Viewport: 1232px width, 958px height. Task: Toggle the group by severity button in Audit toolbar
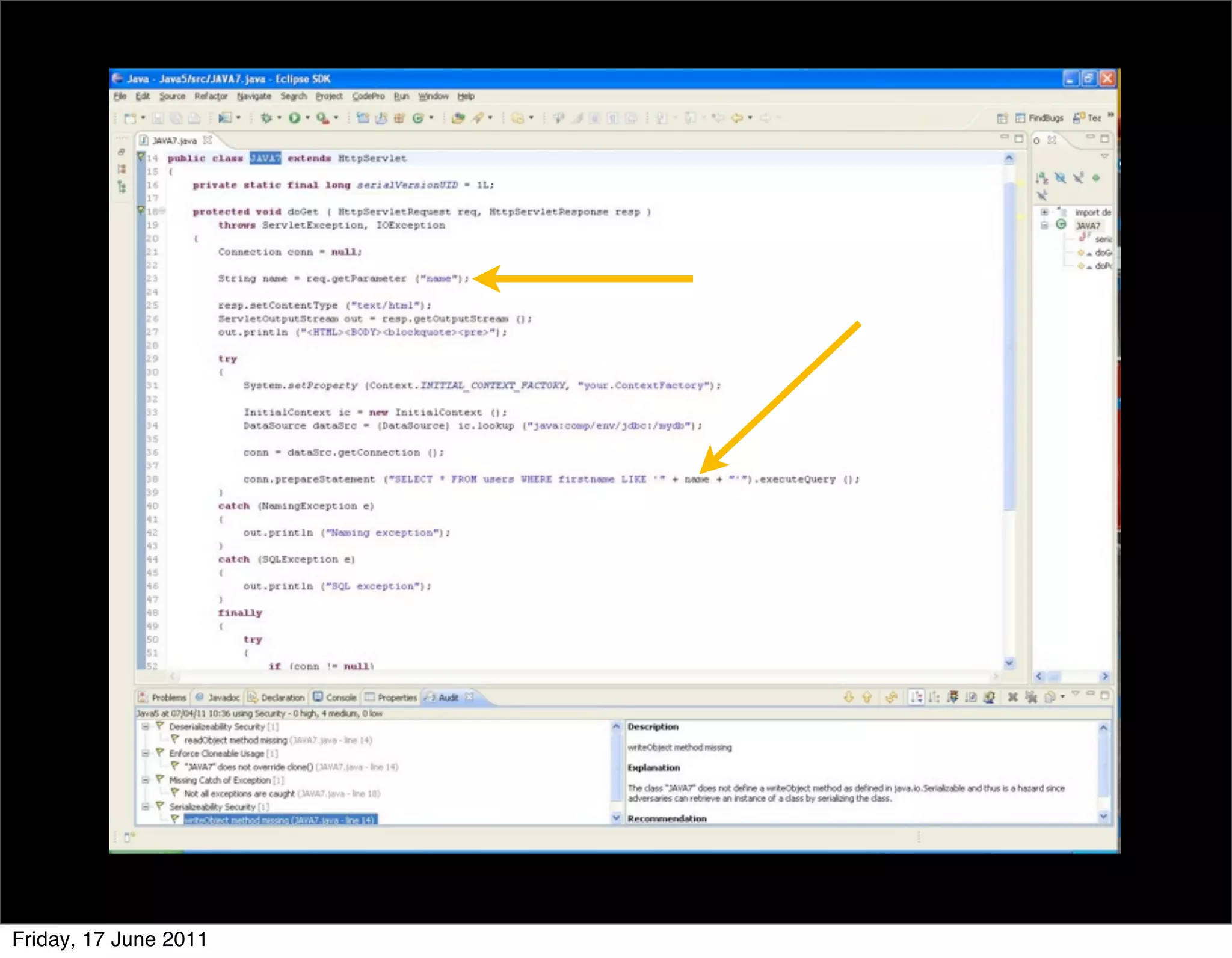pos(952,697)
